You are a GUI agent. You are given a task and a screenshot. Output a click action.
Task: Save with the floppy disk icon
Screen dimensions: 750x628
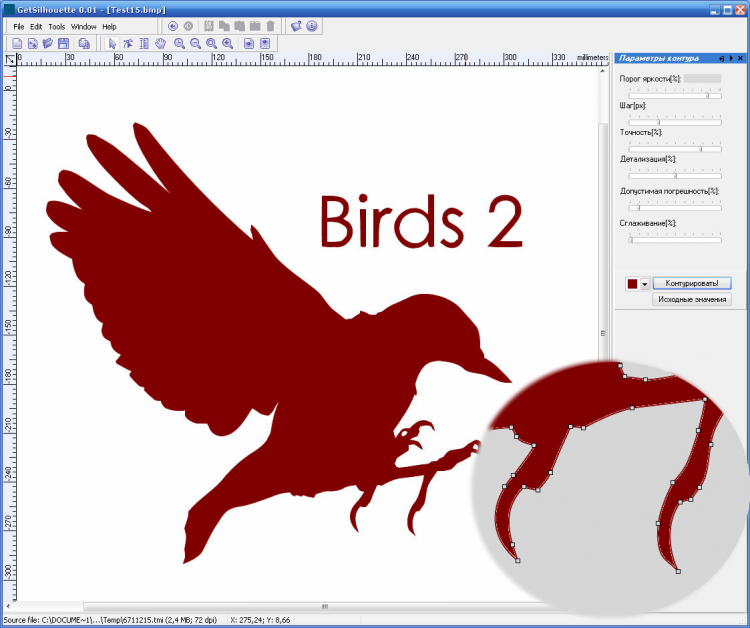(x=63, y=44)
